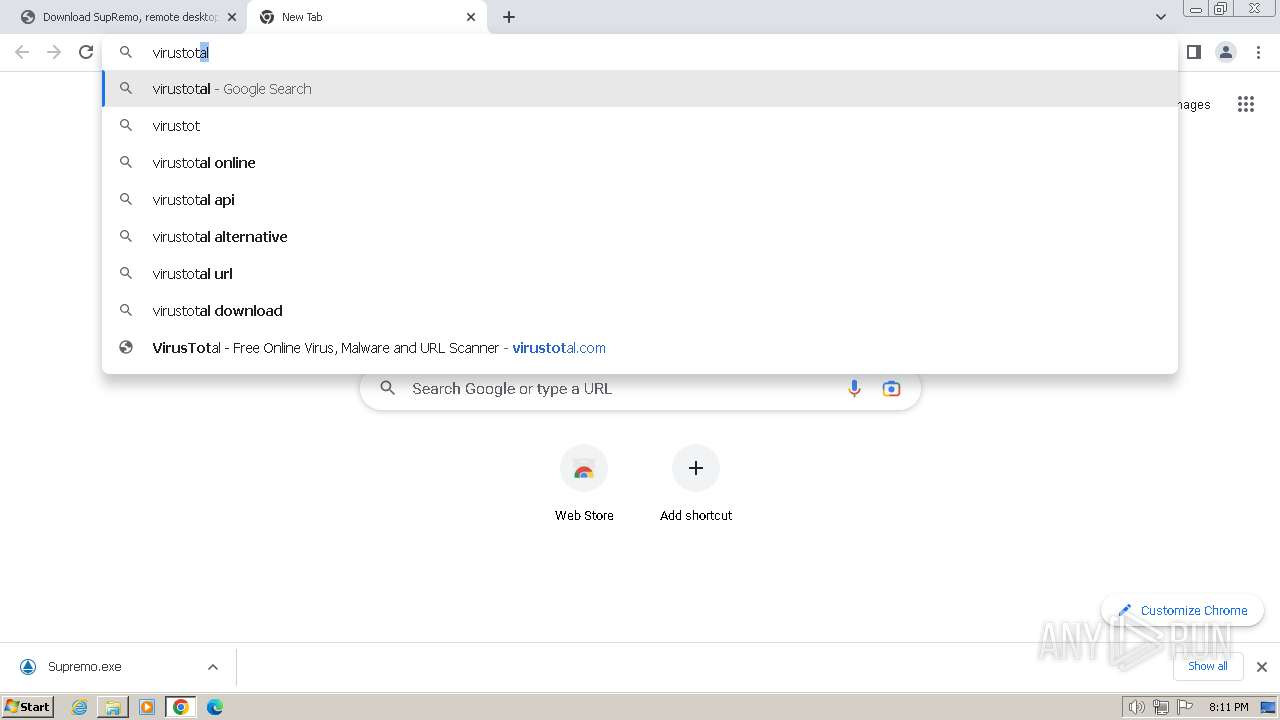
Task: Expand the Supremo.exe download options chevron
Action: coord(213,667)
